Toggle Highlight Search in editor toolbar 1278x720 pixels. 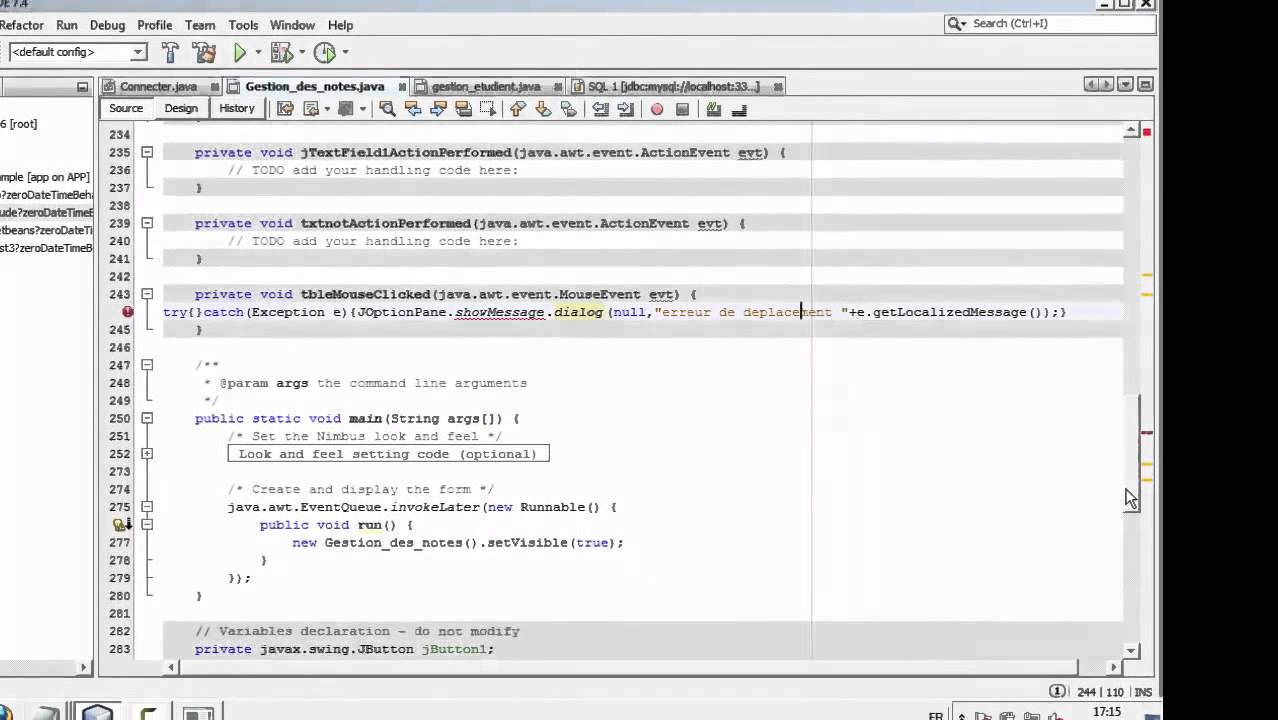pyautogui.click(x=463, y=109)
